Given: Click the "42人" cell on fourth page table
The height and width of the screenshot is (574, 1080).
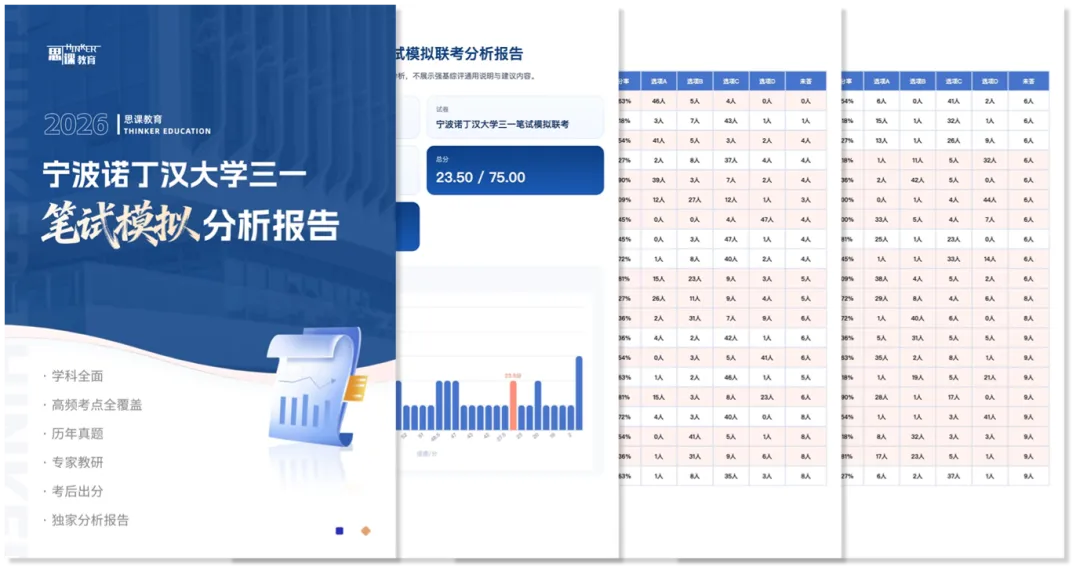Looking at the screenshot, I should coord(917,180).
